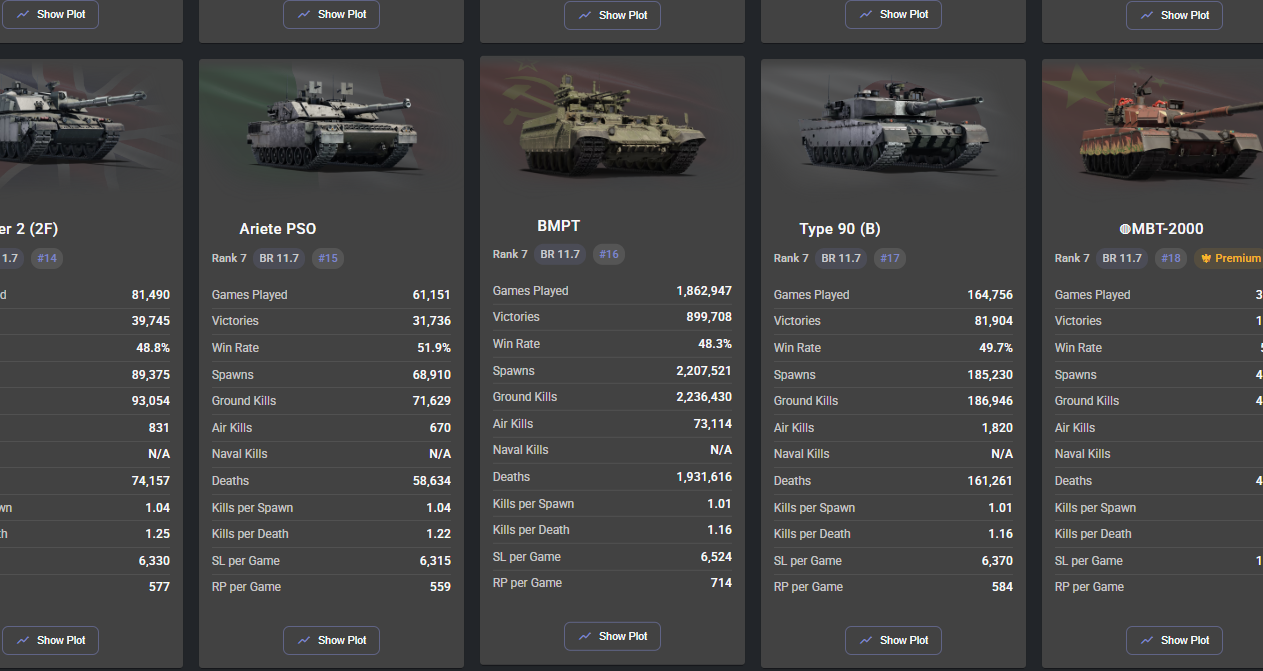Open the BMPT vehicle title
The width and height of the screenshot is (1263, 671).
click(x=558, y=226)
